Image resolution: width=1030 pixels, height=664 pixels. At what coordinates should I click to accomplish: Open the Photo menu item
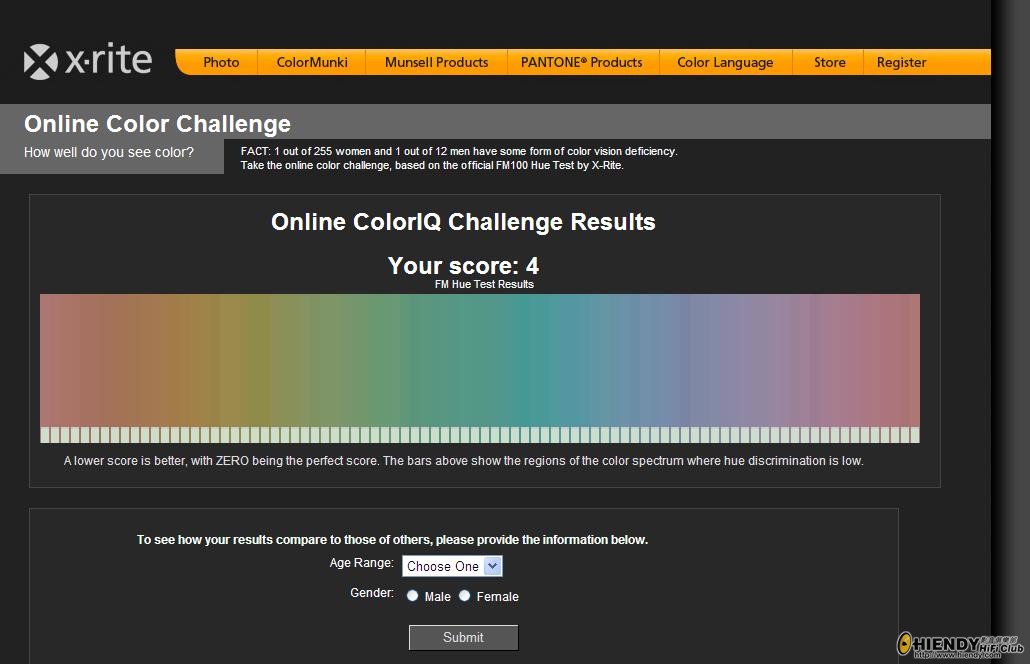point(221,62)
